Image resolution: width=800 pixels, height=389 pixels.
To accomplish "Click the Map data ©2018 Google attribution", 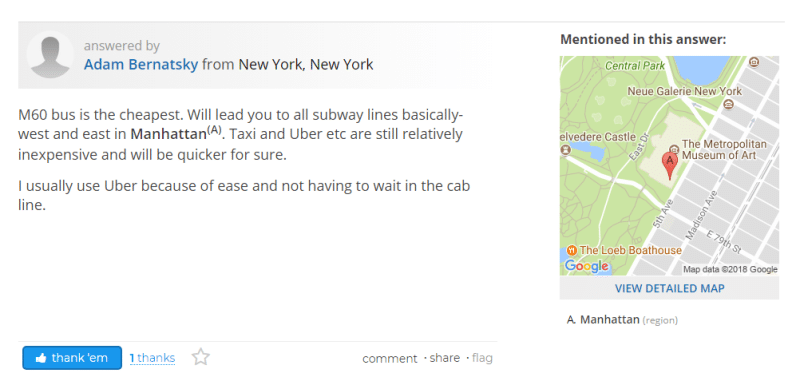I will (x=730, y=270).
